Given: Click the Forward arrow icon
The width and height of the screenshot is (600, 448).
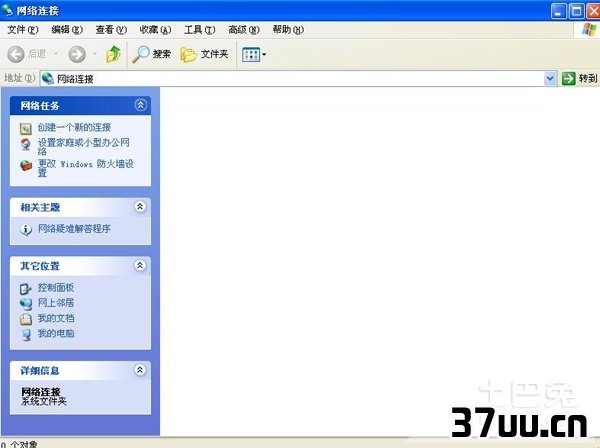Looking at the screenshot, I should [77, 54].
